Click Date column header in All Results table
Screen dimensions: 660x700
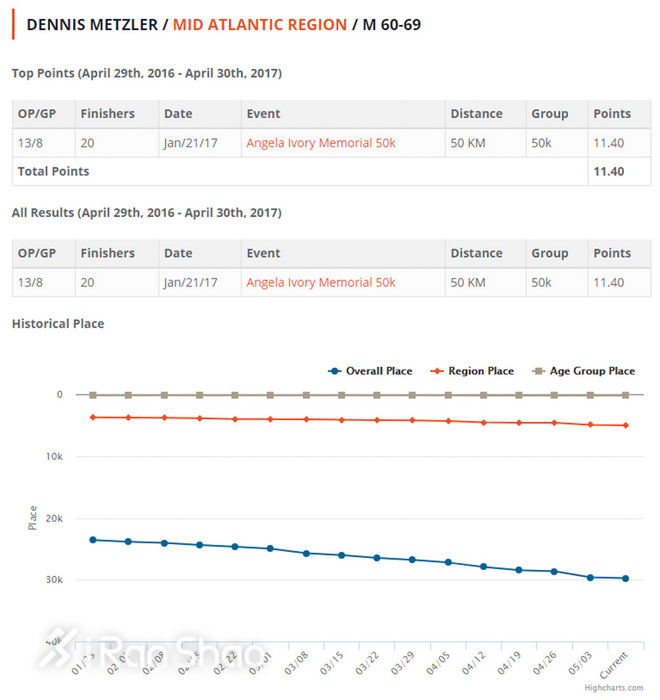(179, 254)
